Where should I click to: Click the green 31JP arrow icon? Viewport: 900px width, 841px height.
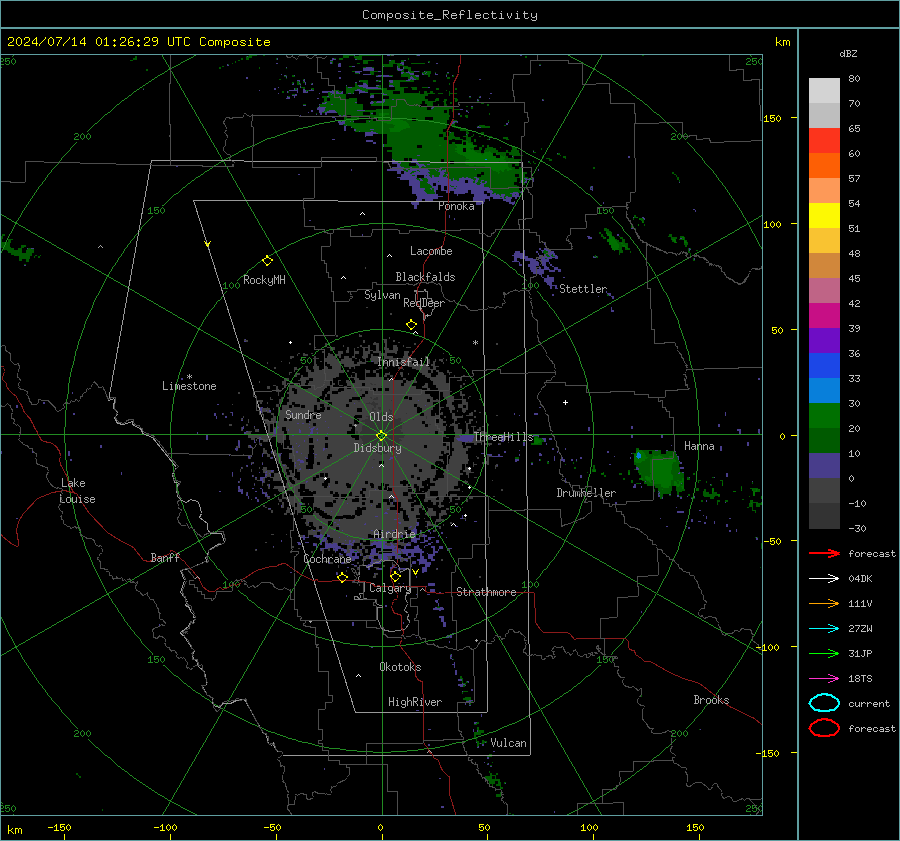tap(824, 653)
